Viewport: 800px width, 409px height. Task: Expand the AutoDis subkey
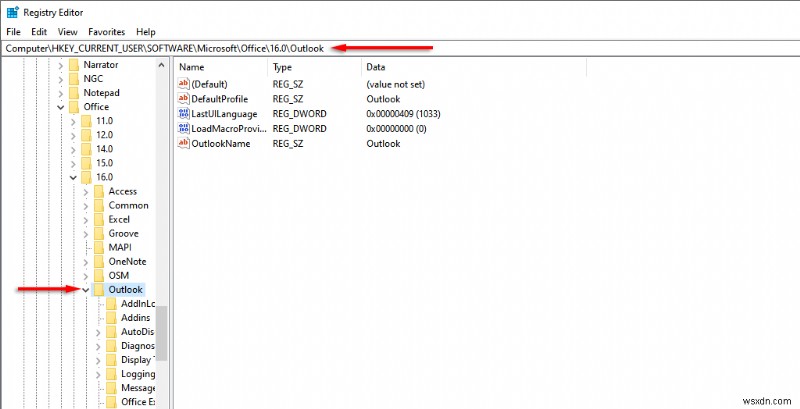[98, 332]
